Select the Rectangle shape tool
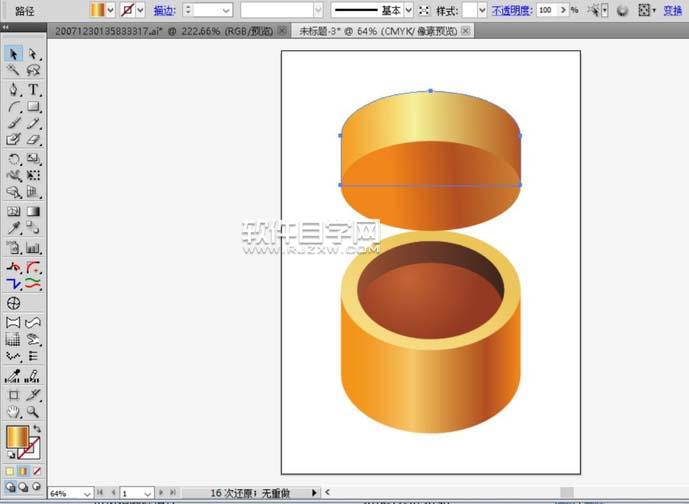689x504 pixels. coord(33,107)
